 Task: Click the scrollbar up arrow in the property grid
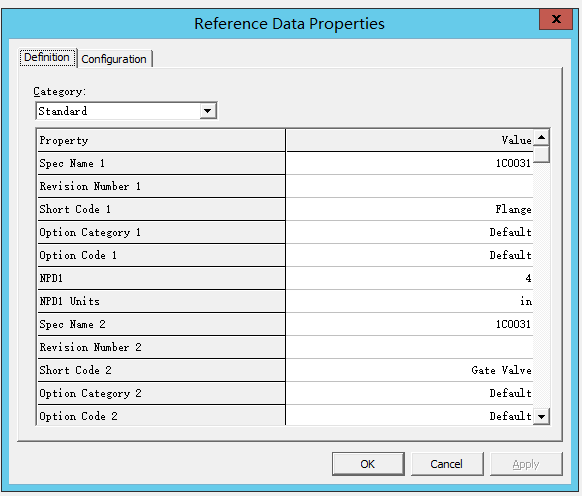point(541,137)
